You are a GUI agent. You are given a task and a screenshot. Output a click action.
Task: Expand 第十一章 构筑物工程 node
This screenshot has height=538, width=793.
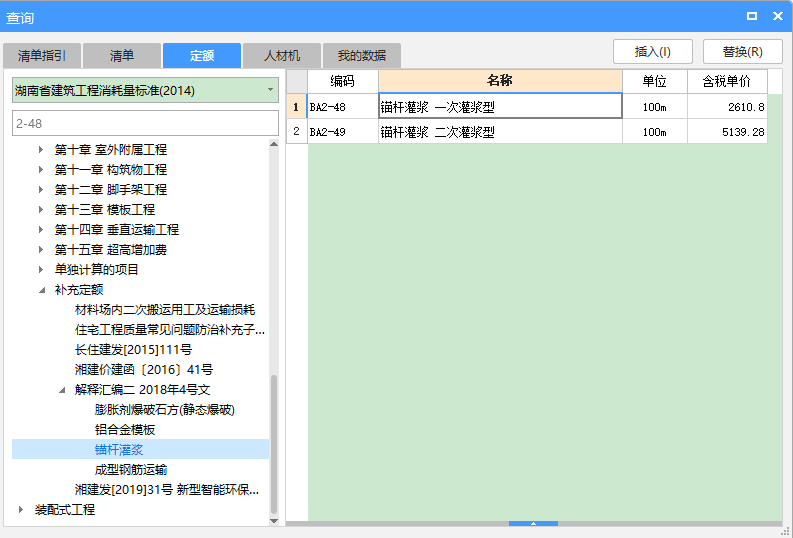(x=41, y=169)
